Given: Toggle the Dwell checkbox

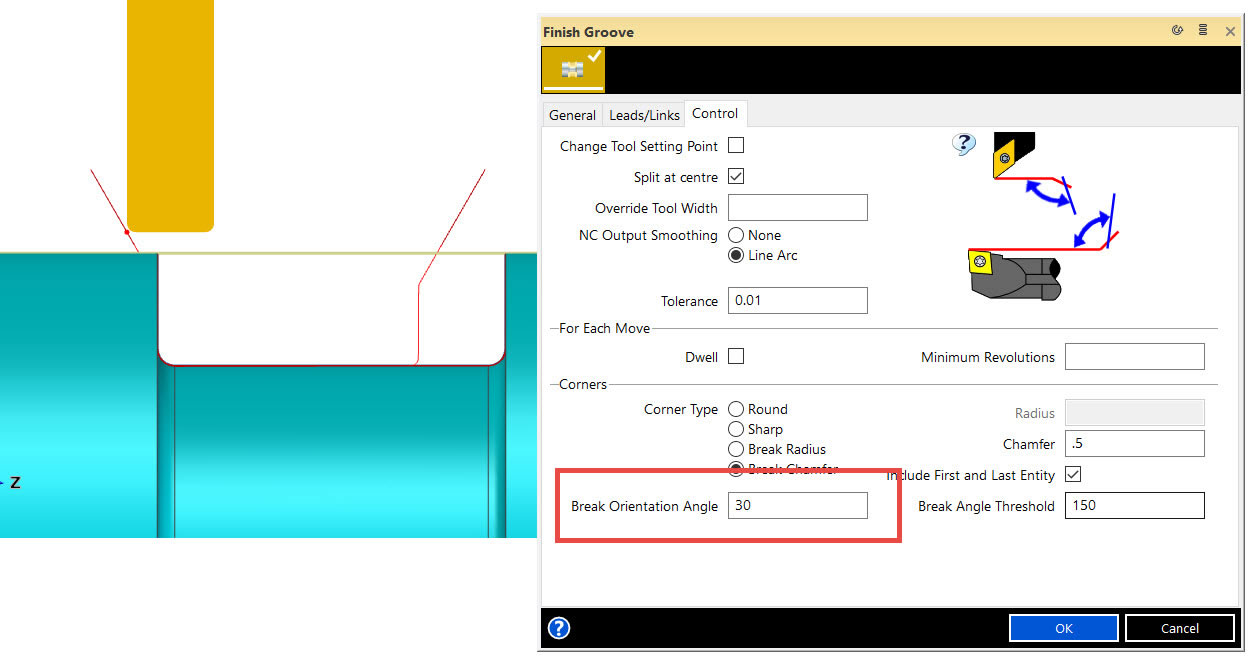Looking at the screenshot, I should coord(736,357).
